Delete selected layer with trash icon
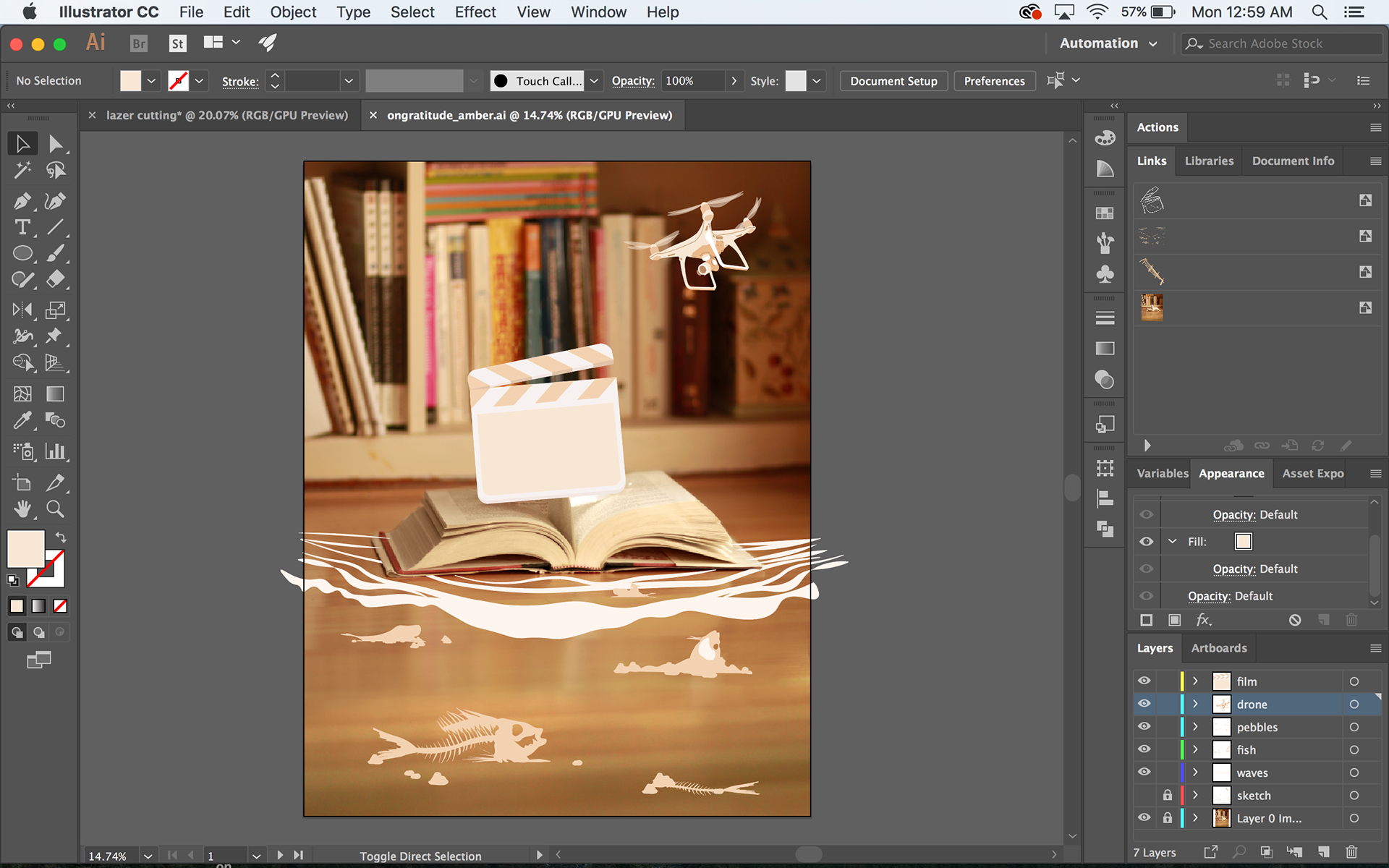The width and height of the screenshot is (1389, 868). tap(1351, 852)
